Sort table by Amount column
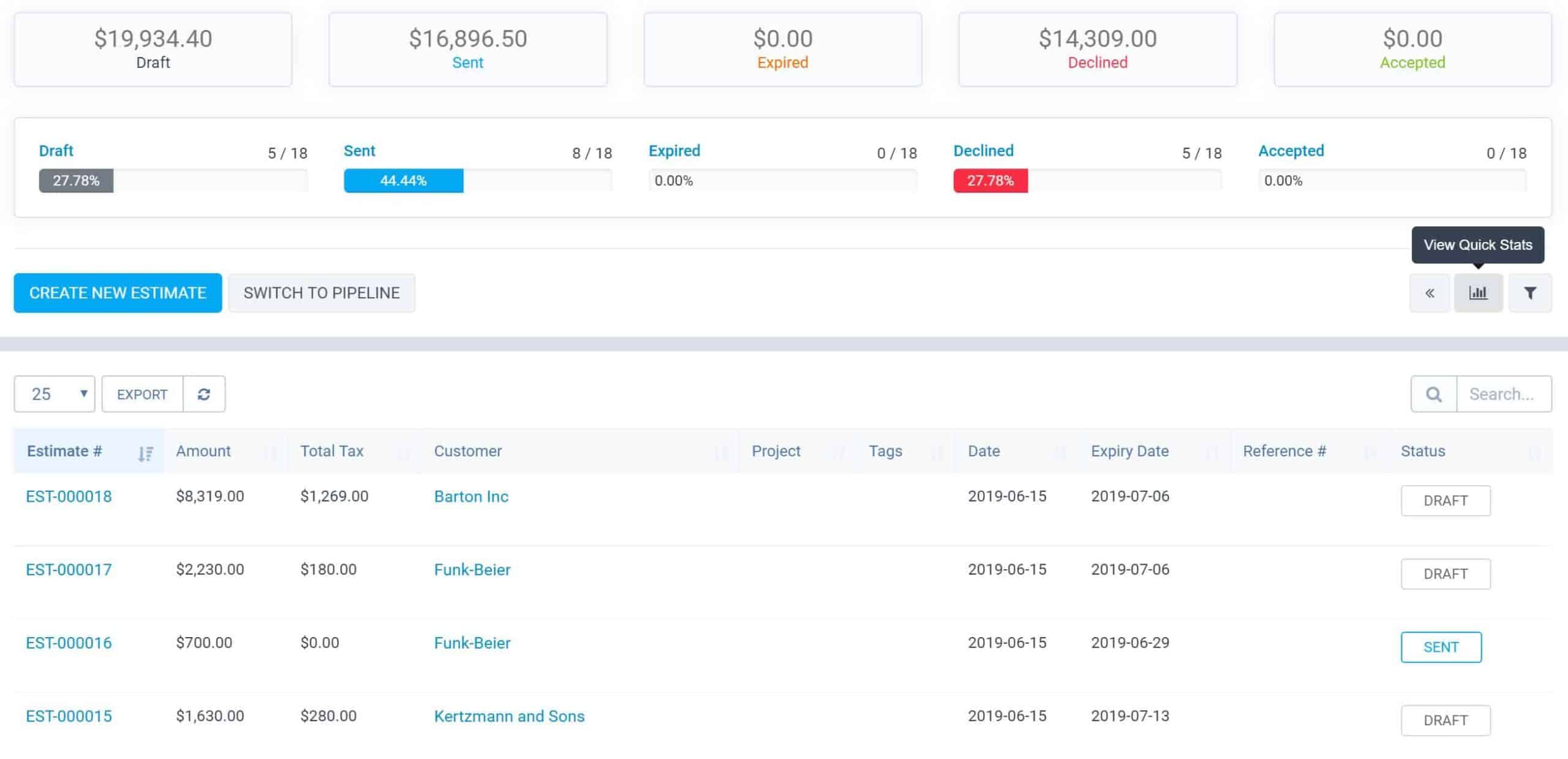This screenshot has height=759, width=1568. click(x=203, y=451)
